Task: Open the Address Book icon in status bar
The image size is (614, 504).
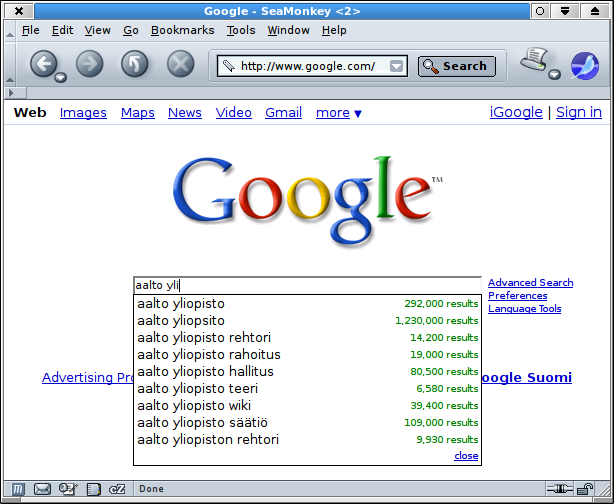Action: coord(93,489)
